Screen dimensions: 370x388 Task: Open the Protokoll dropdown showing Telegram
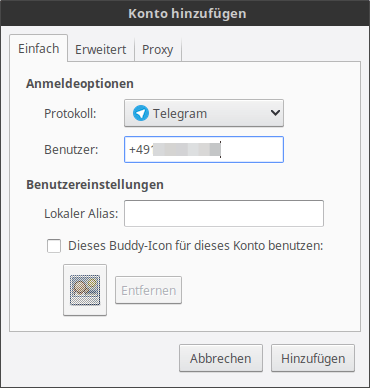pos(204,113)
